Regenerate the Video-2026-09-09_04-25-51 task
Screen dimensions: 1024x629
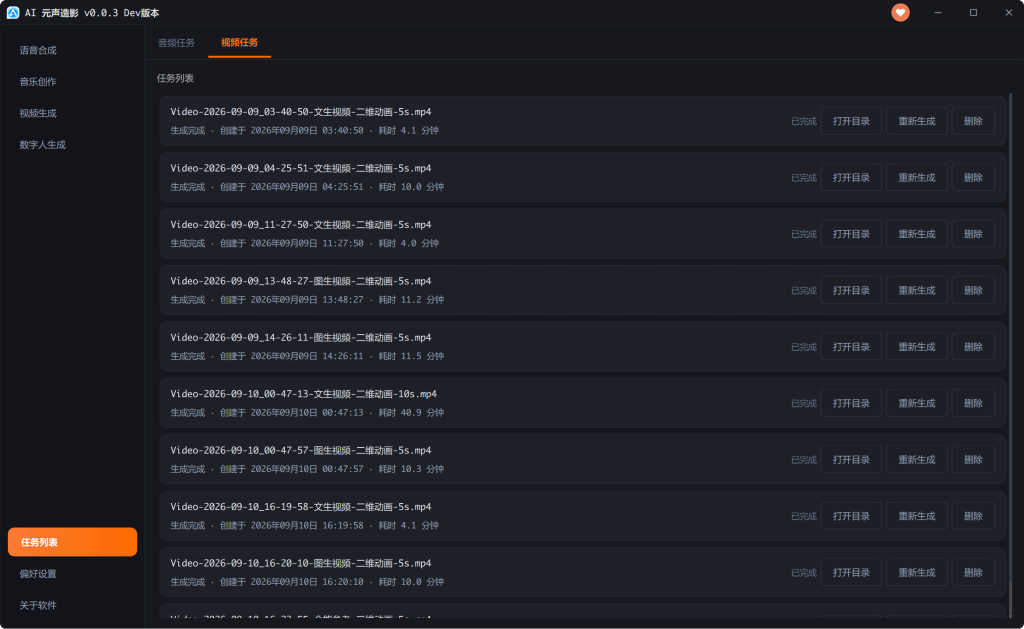click(x=916, y=178)
